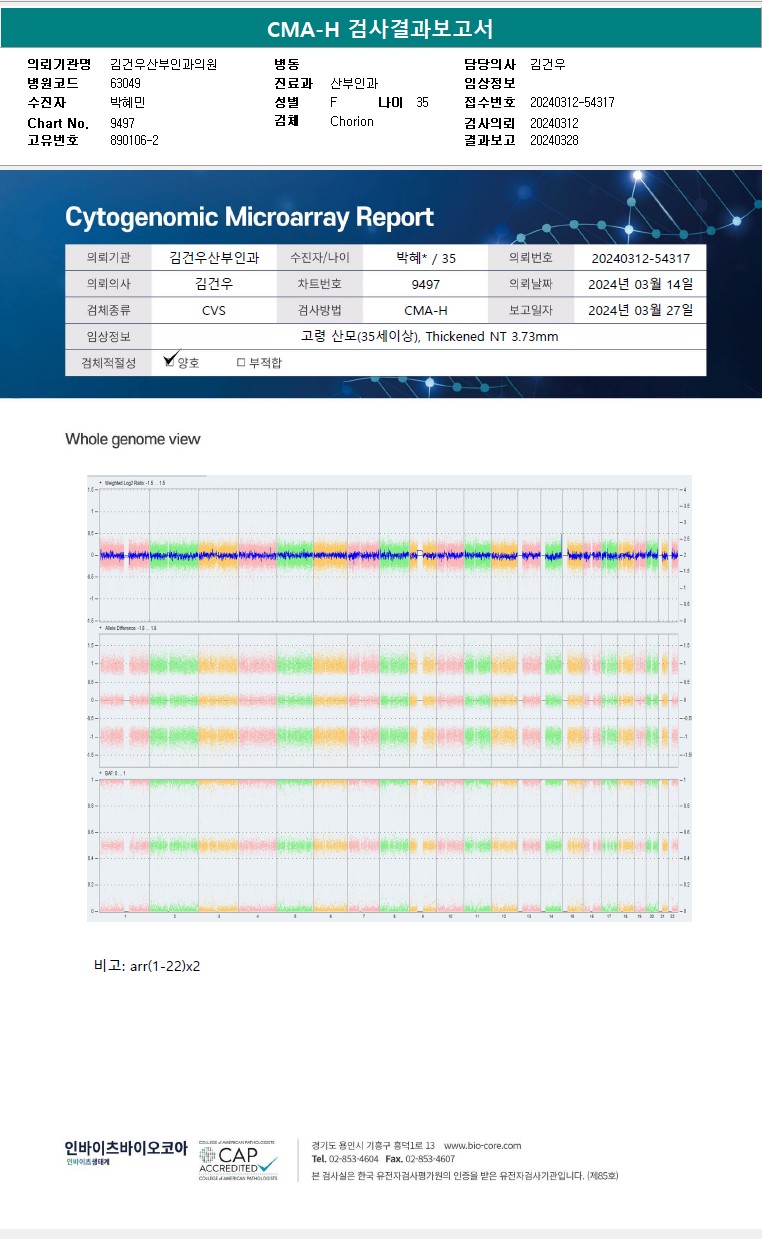Toggle the 양호 specimen adequacy checkbox

(170, 362)
